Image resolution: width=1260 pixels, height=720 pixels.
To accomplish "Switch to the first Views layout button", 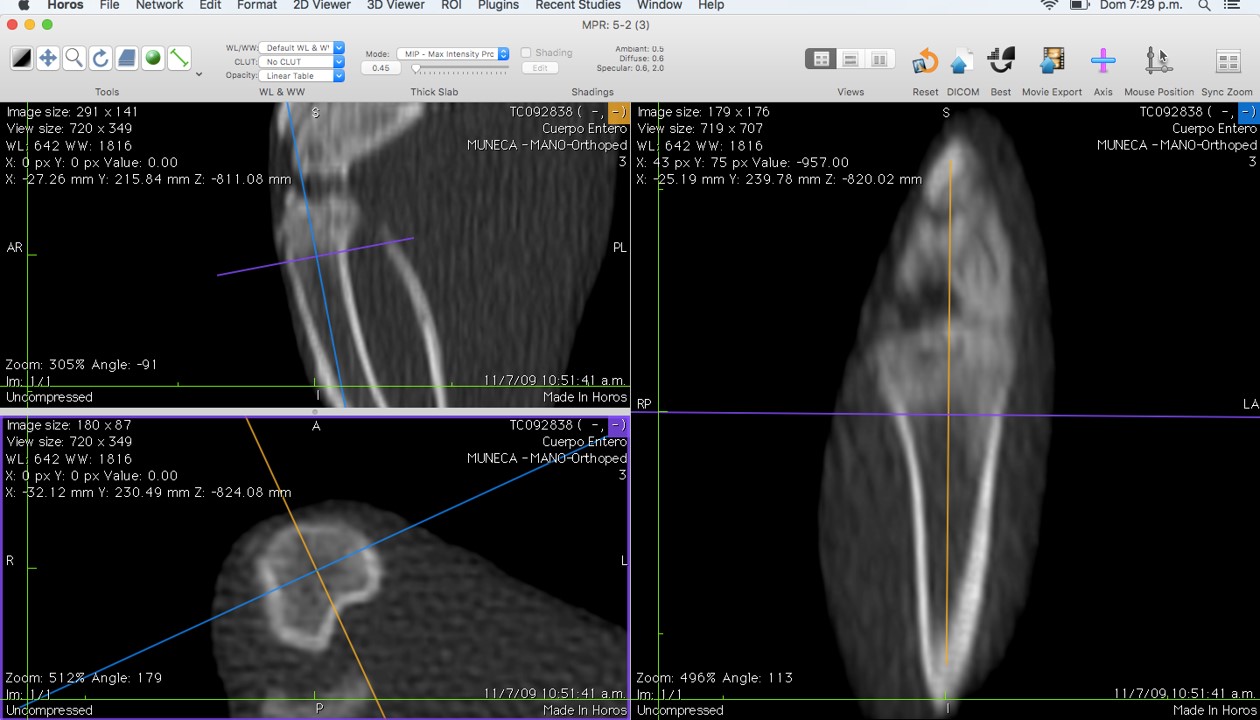I will click(820, 60).
